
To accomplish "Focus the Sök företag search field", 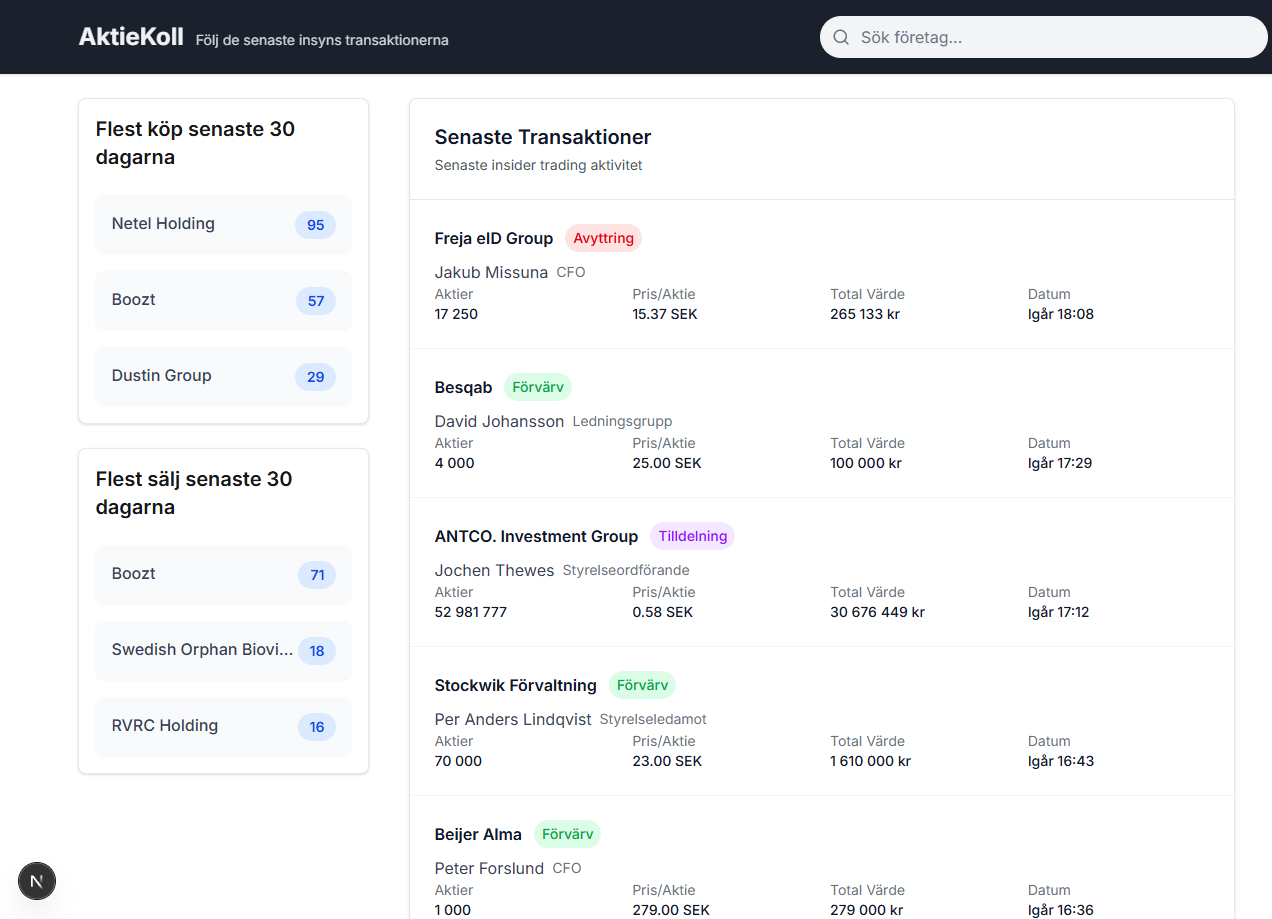I will [1050, 37].
